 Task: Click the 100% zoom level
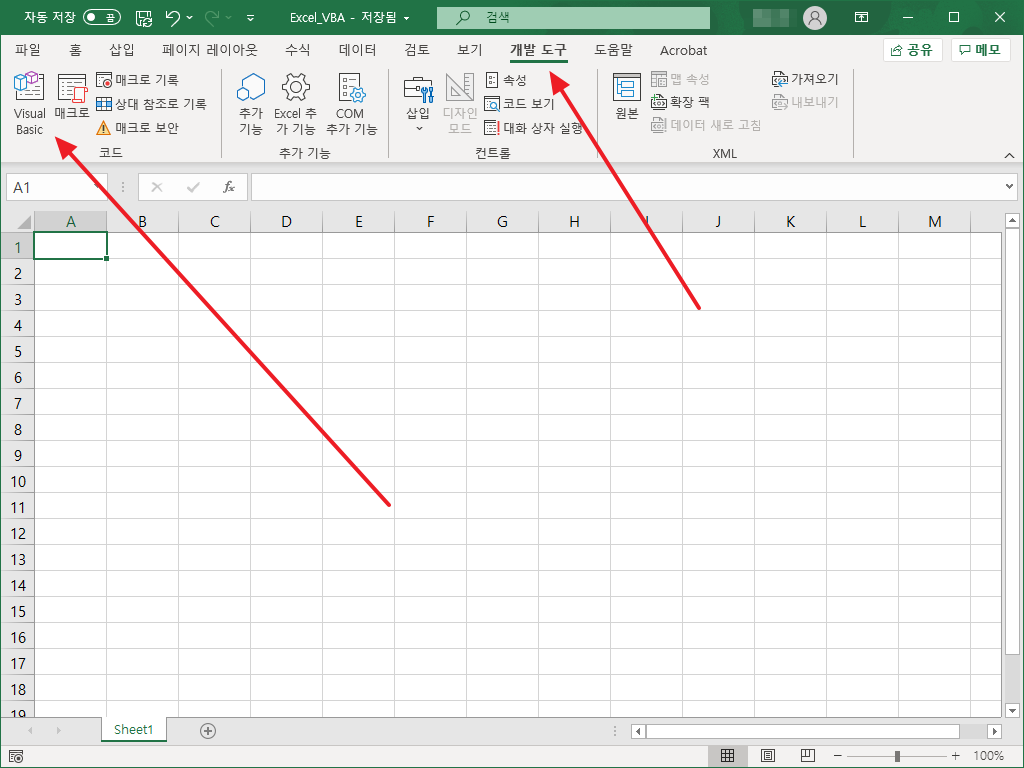(x=988, y=756)
